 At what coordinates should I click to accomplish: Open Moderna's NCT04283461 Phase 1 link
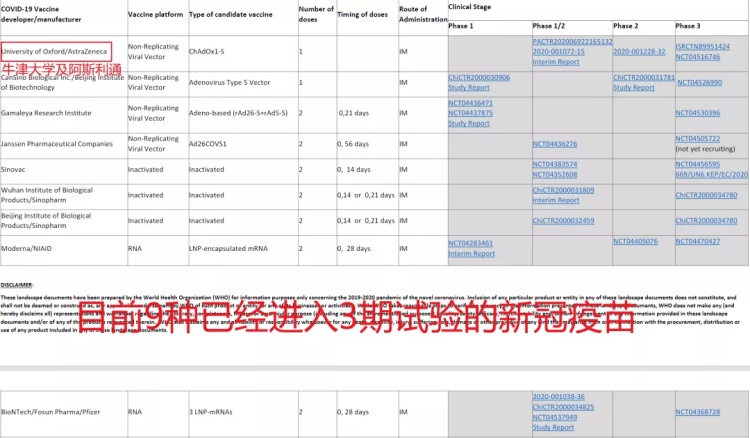click(470, 243)
